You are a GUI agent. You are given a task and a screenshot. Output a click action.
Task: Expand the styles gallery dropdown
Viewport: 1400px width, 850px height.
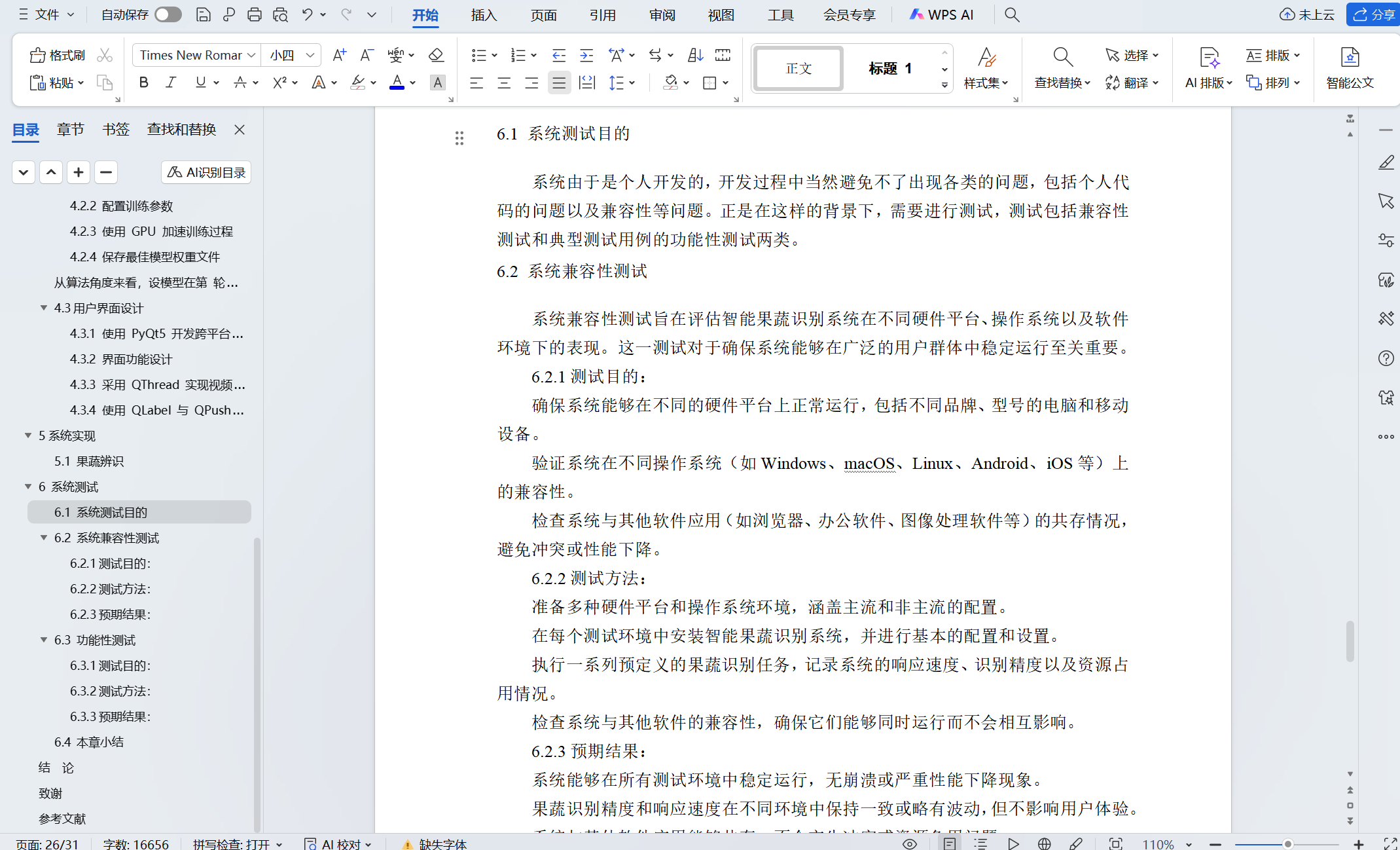[x=944, y=84]
